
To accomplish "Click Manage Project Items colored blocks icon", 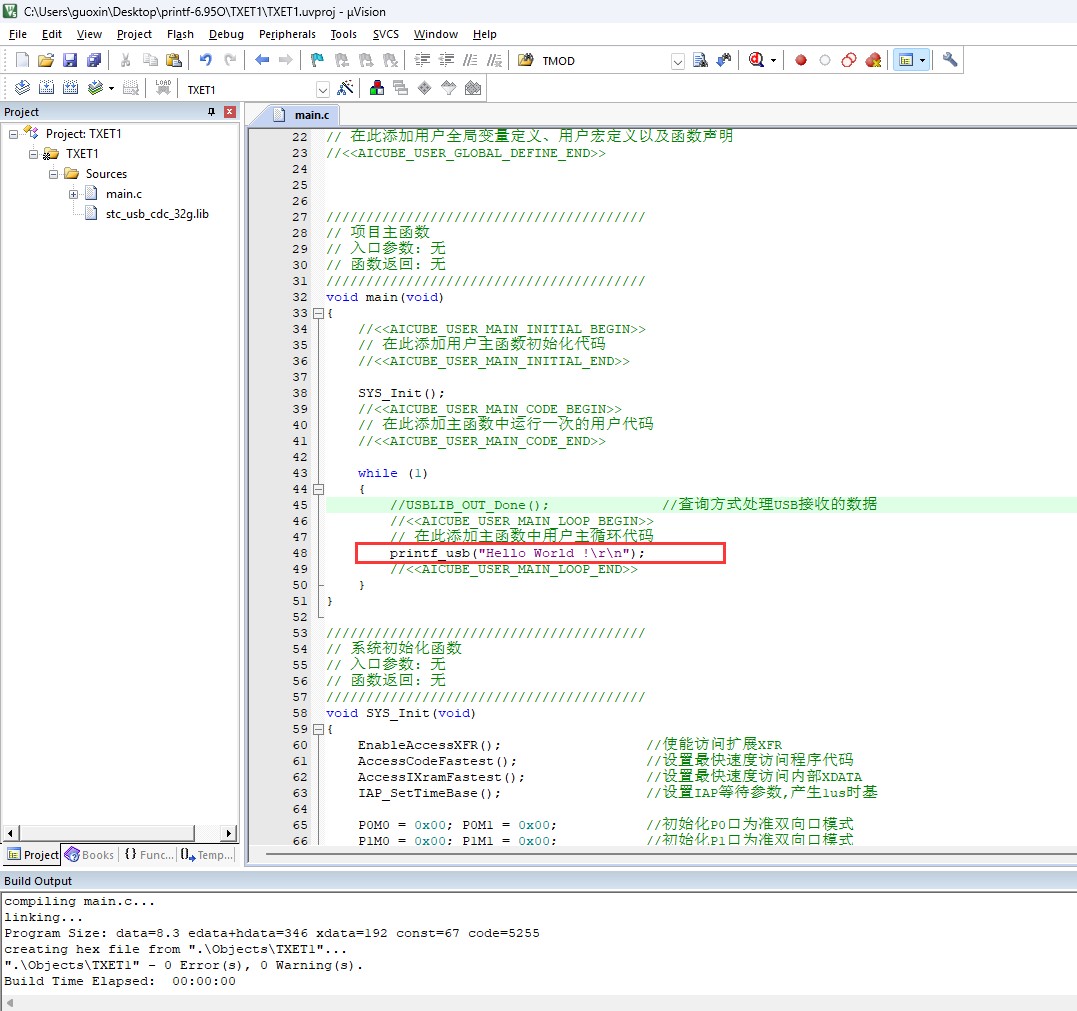I will coord(377,88).
